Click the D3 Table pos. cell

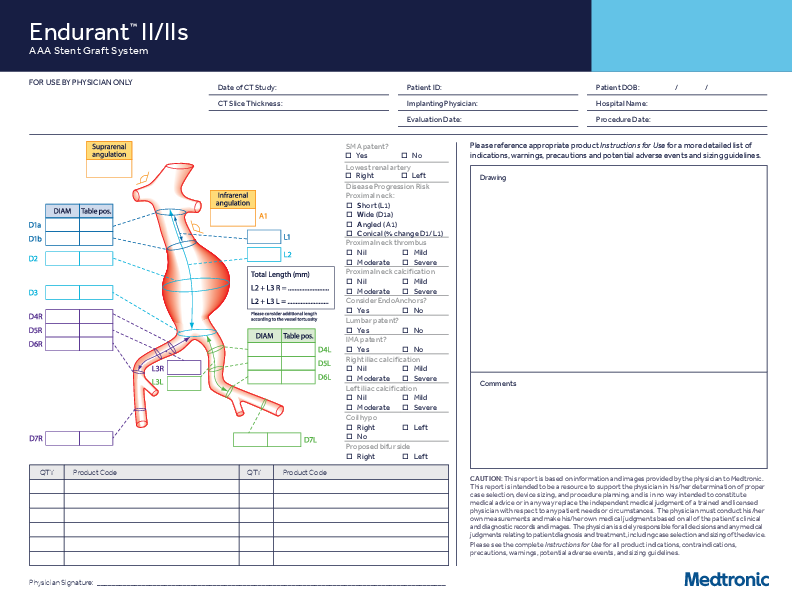[x=96, y=292]
